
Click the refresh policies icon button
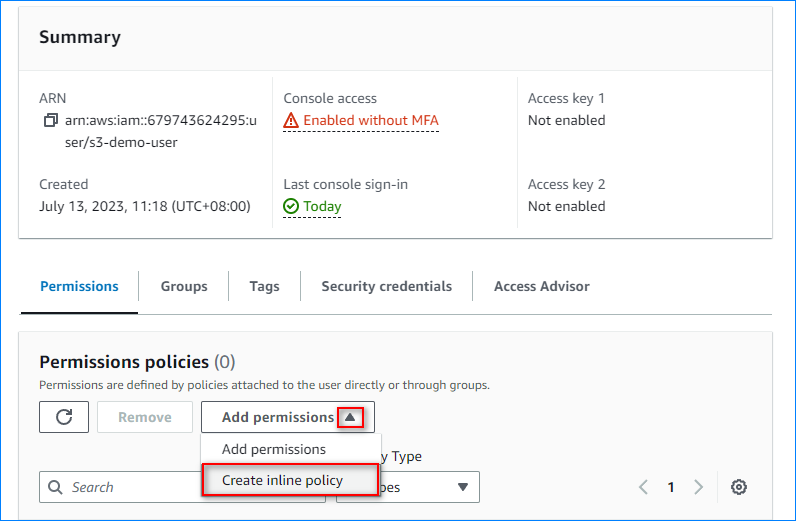[x=64, y=417]
